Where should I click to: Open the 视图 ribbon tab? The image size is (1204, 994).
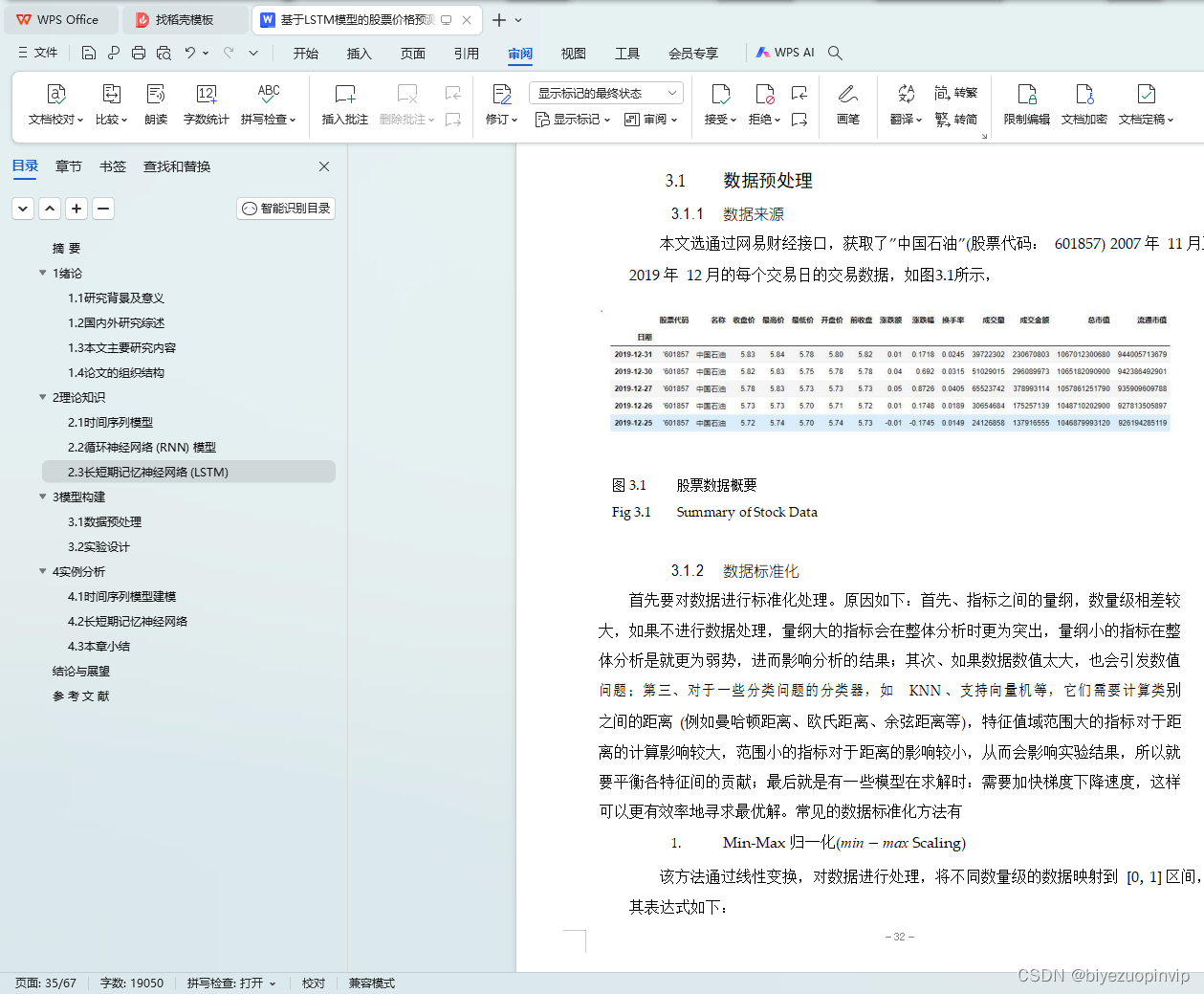point(574,53)
